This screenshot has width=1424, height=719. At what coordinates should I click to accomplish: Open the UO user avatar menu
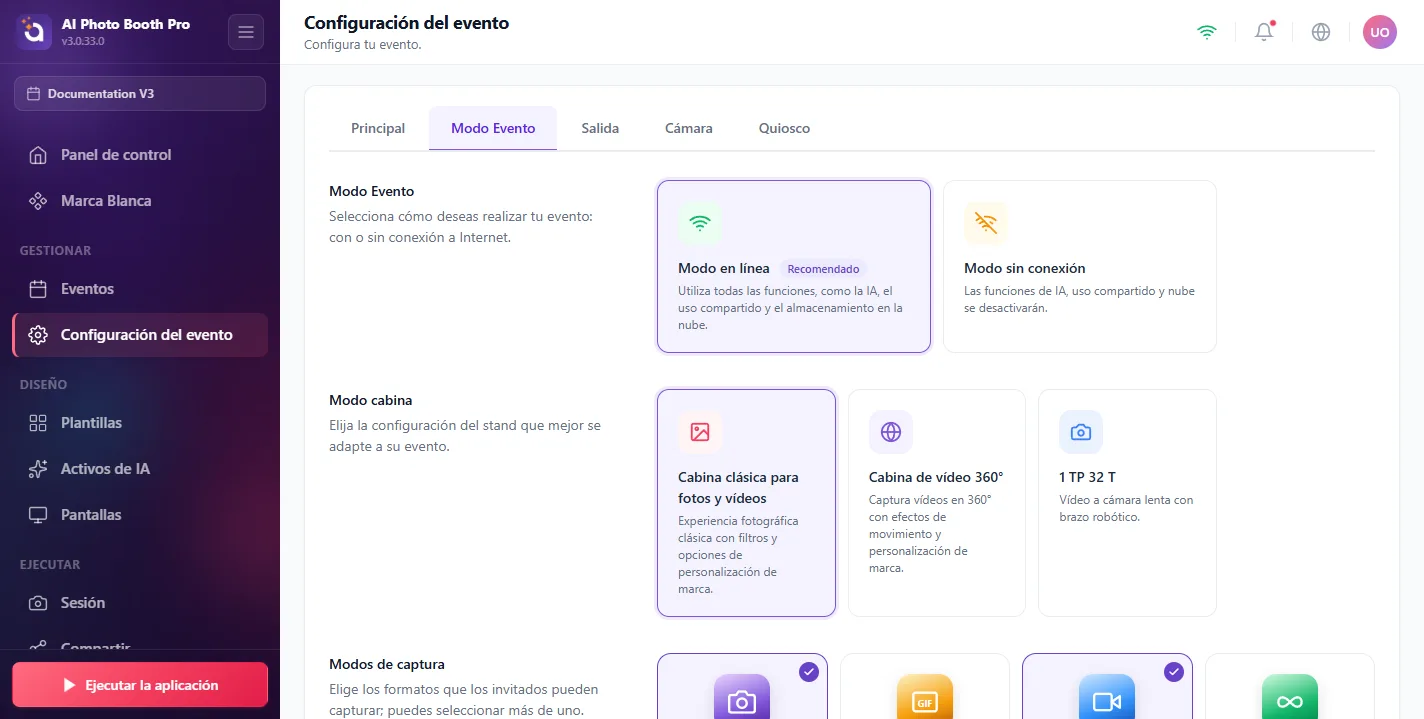(x=1380, y=32)
